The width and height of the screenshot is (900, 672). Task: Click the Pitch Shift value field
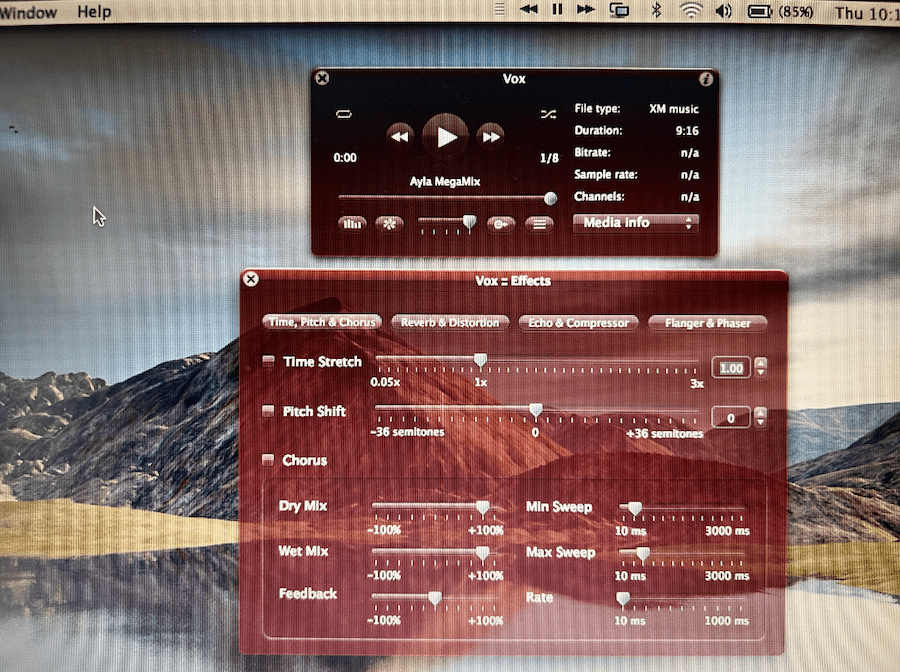coord(731,418)
